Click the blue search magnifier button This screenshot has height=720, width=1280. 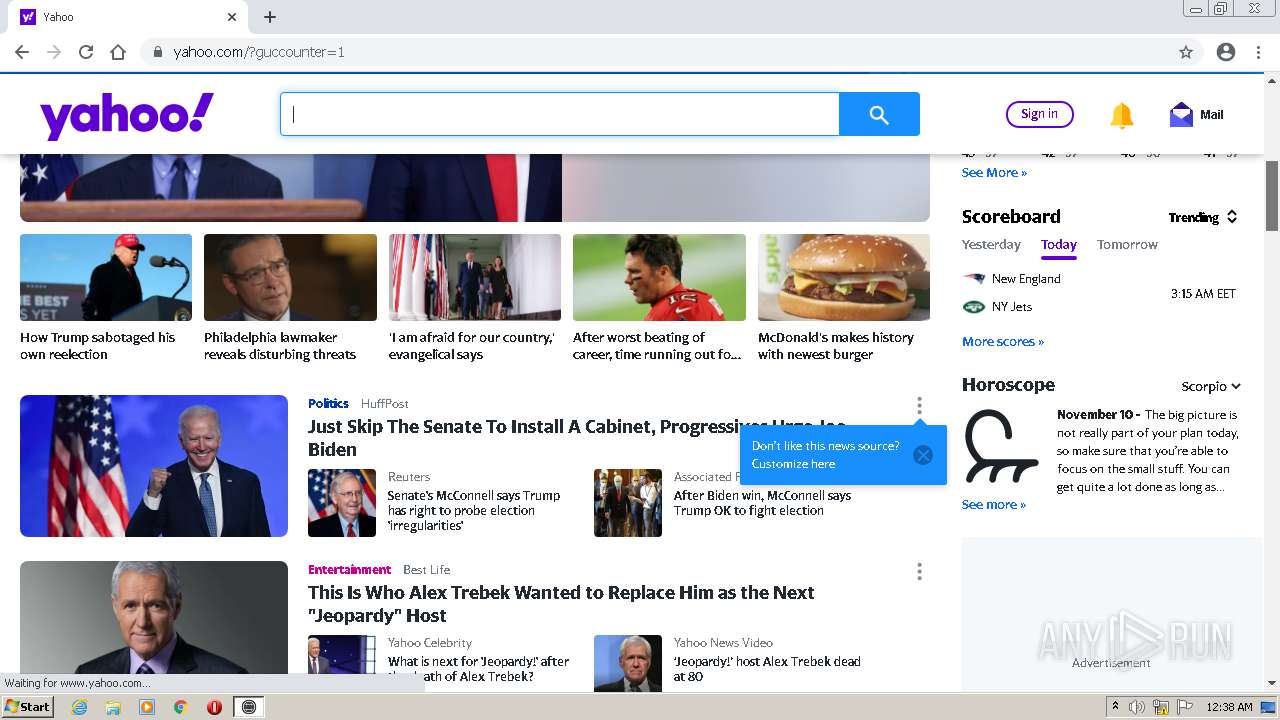[x=879, y=115]
